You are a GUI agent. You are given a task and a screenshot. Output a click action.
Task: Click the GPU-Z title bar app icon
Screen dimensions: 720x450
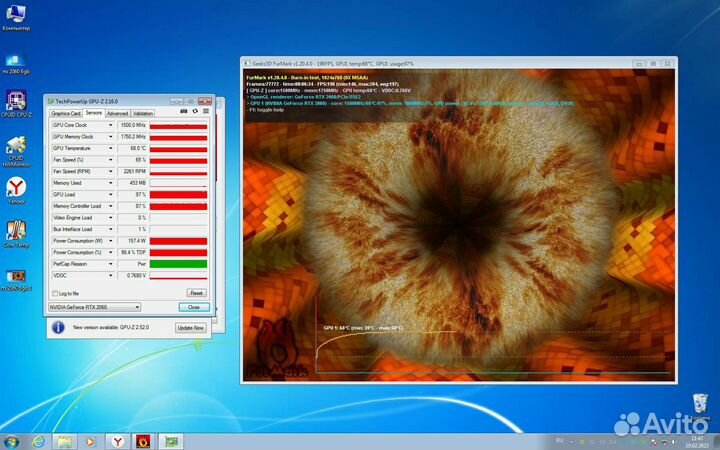(51, 101)
